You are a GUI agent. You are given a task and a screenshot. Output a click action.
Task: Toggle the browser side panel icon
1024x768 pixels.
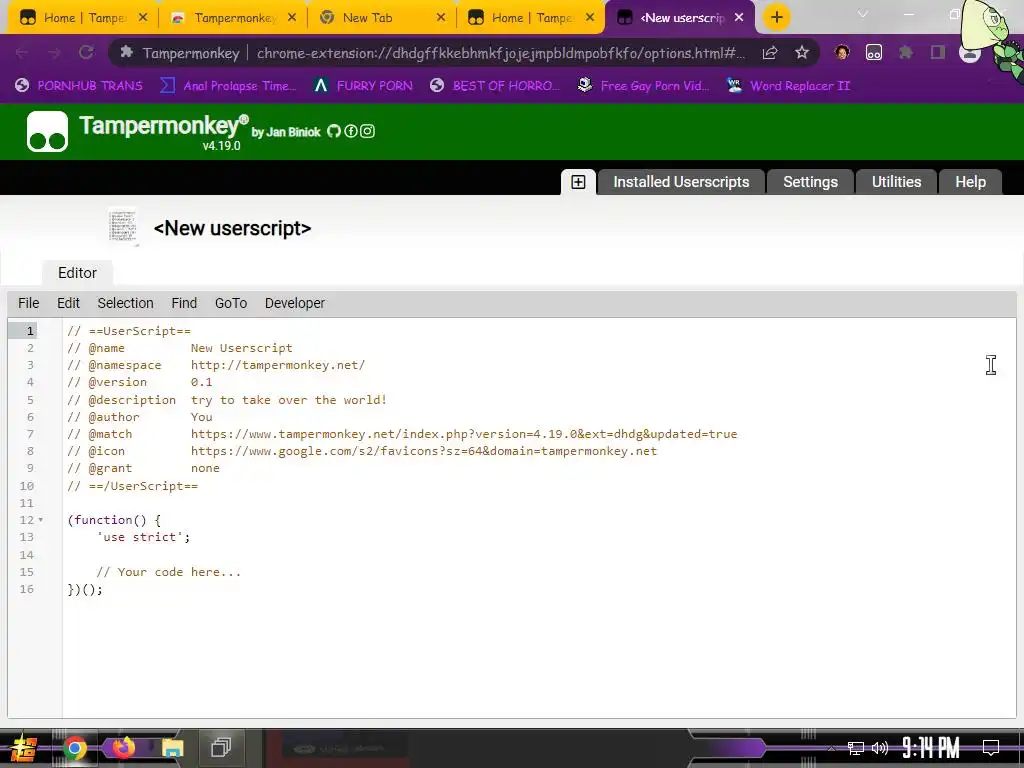tap(938, 53)
